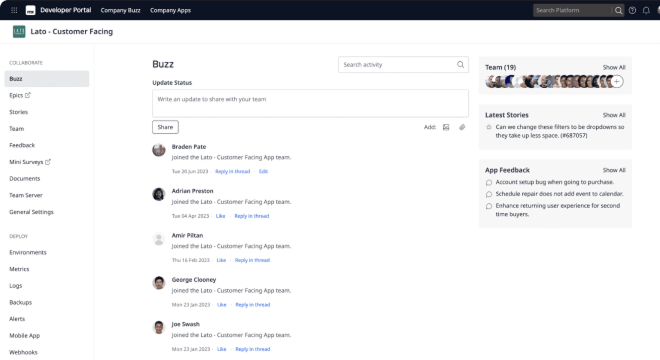Open Environments under Deploy
The height and width of the screenshot is (360, 660).
coord(28,252)
